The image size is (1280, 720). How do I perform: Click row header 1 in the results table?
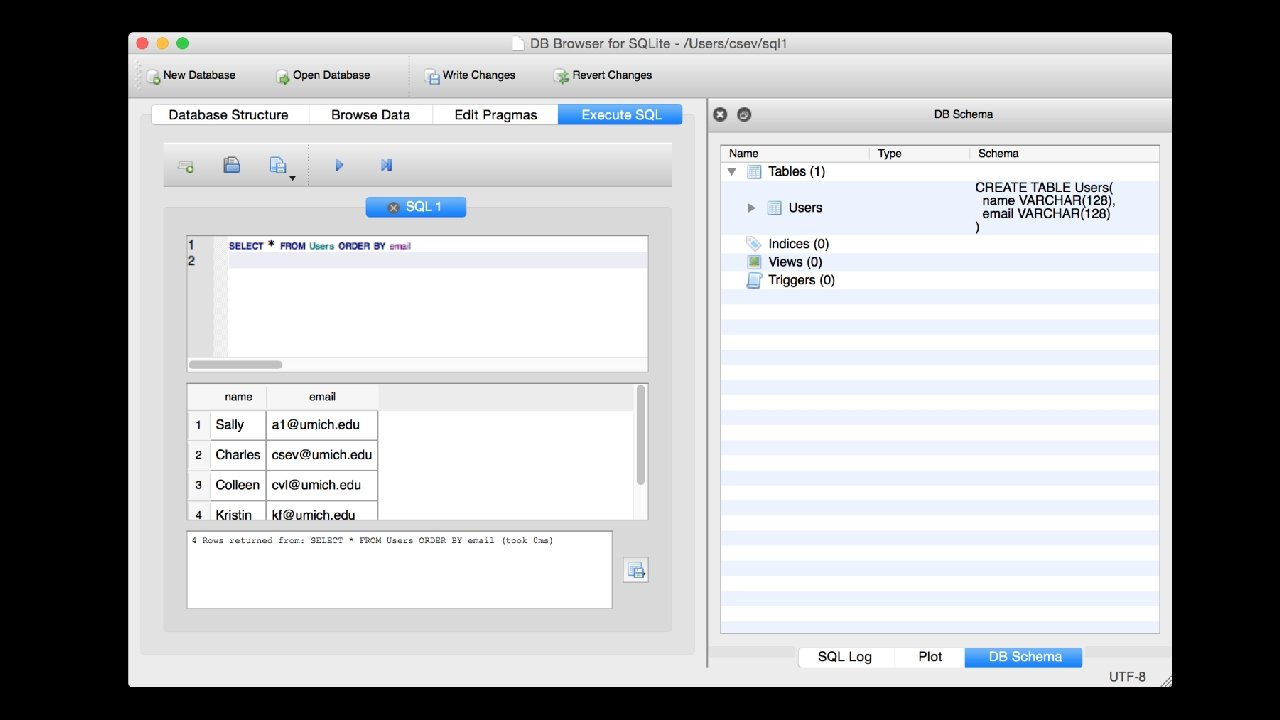(199, 425)
